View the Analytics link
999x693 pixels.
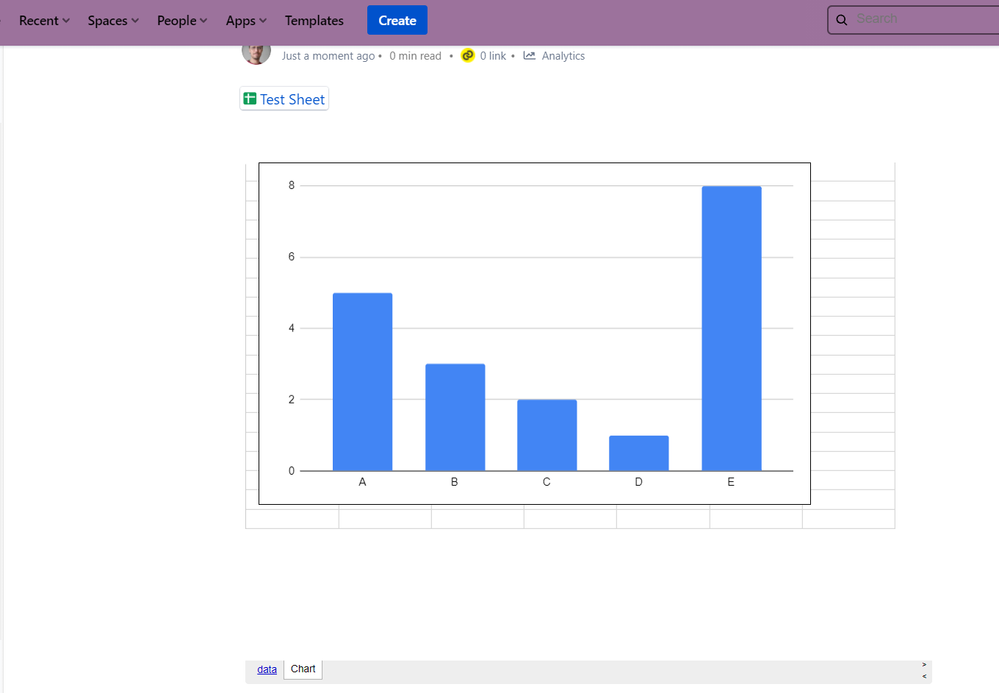(562, 56)
